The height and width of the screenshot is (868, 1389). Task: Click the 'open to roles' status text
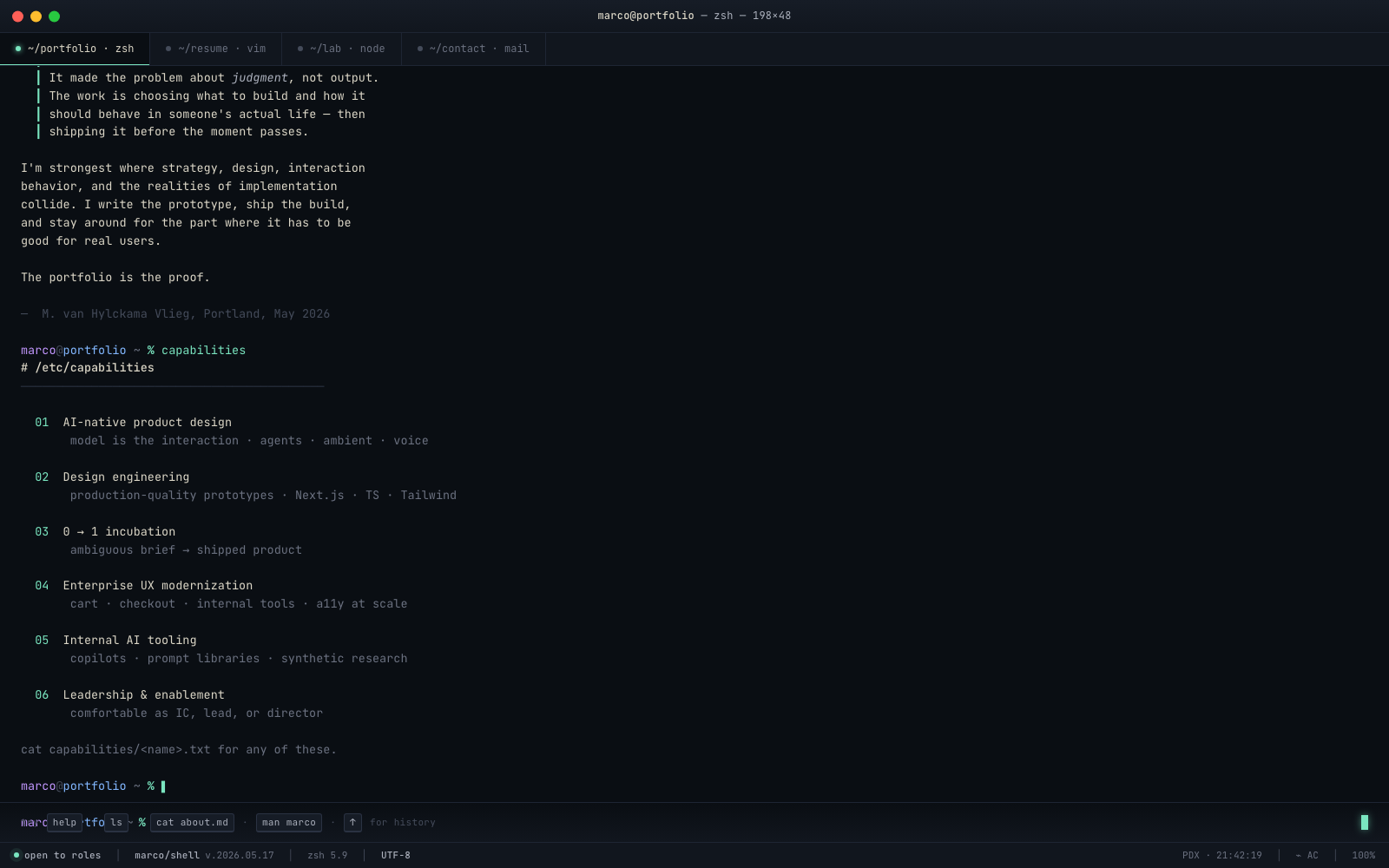pyautogui.click(x=63, y=856)
